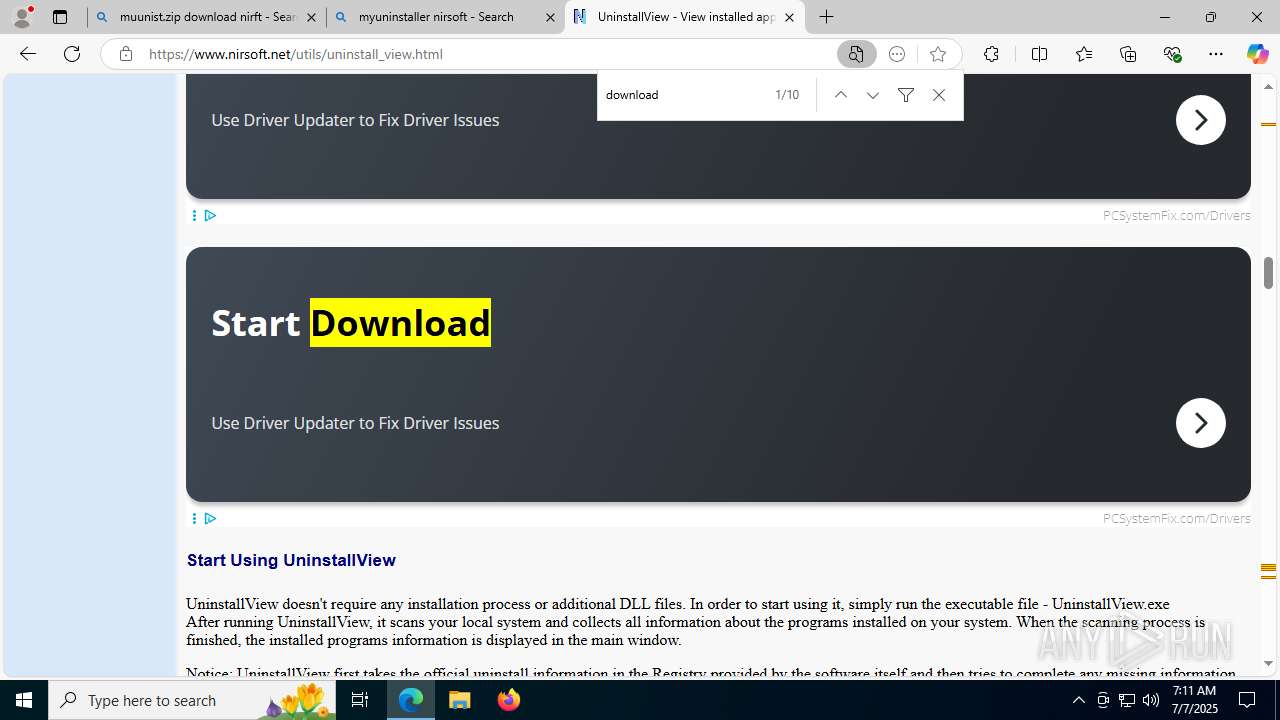The height and width of the screenshot is (720, 1280).
Task: Click lower ad's Use Driver Updater text
Action: coord(355,423)
